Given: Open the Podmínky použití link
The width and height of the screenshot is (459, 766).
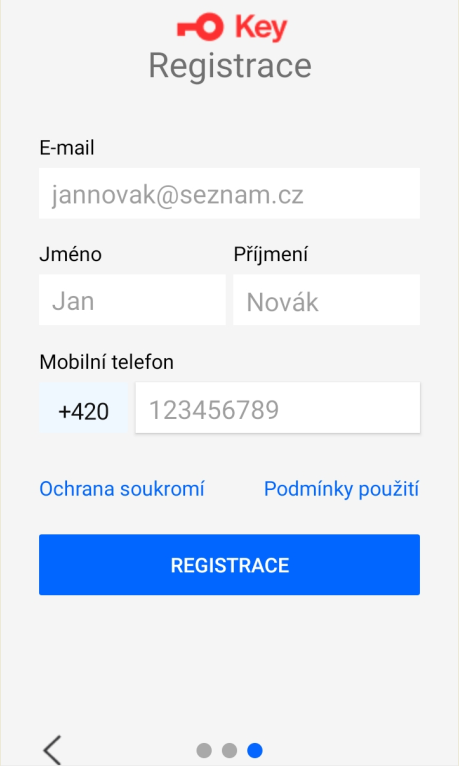Looking at the screenshot, I should pyautogui.click(x=342, y=489).
